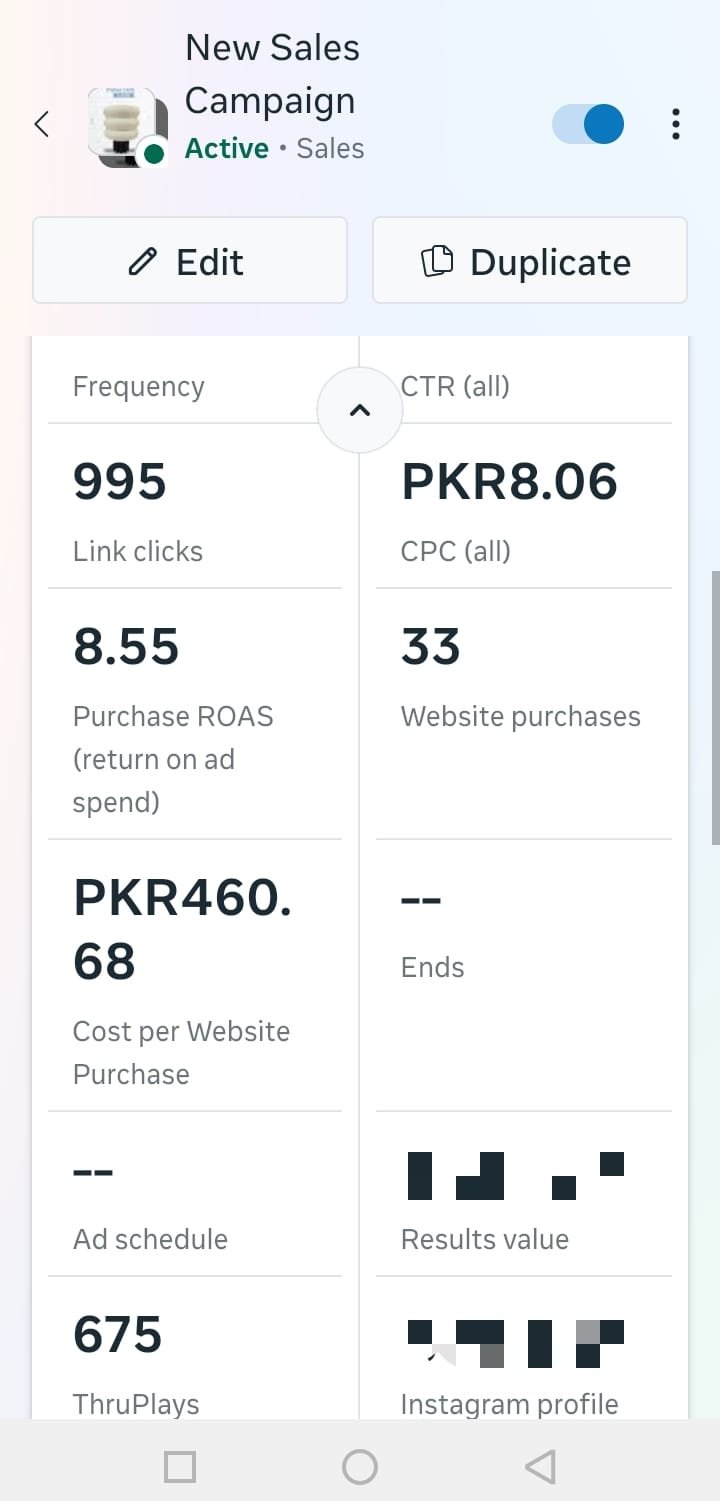This screenshot has height=1501, width=720.
Task: Tap the Android recent apps square icon
Action: point(180,1467)
